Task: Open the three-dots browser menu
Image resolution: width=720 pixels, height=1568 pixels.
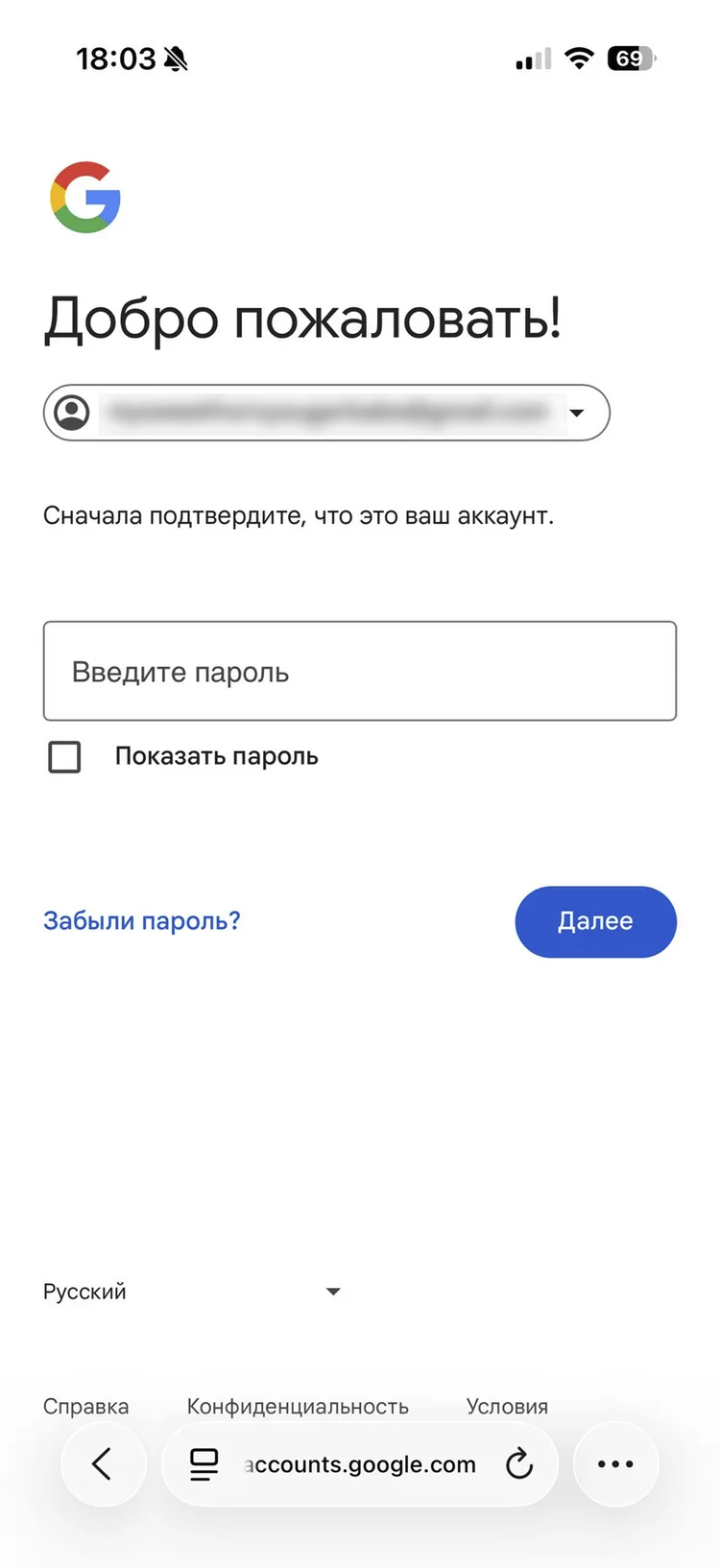Action: pos(615,1463)
